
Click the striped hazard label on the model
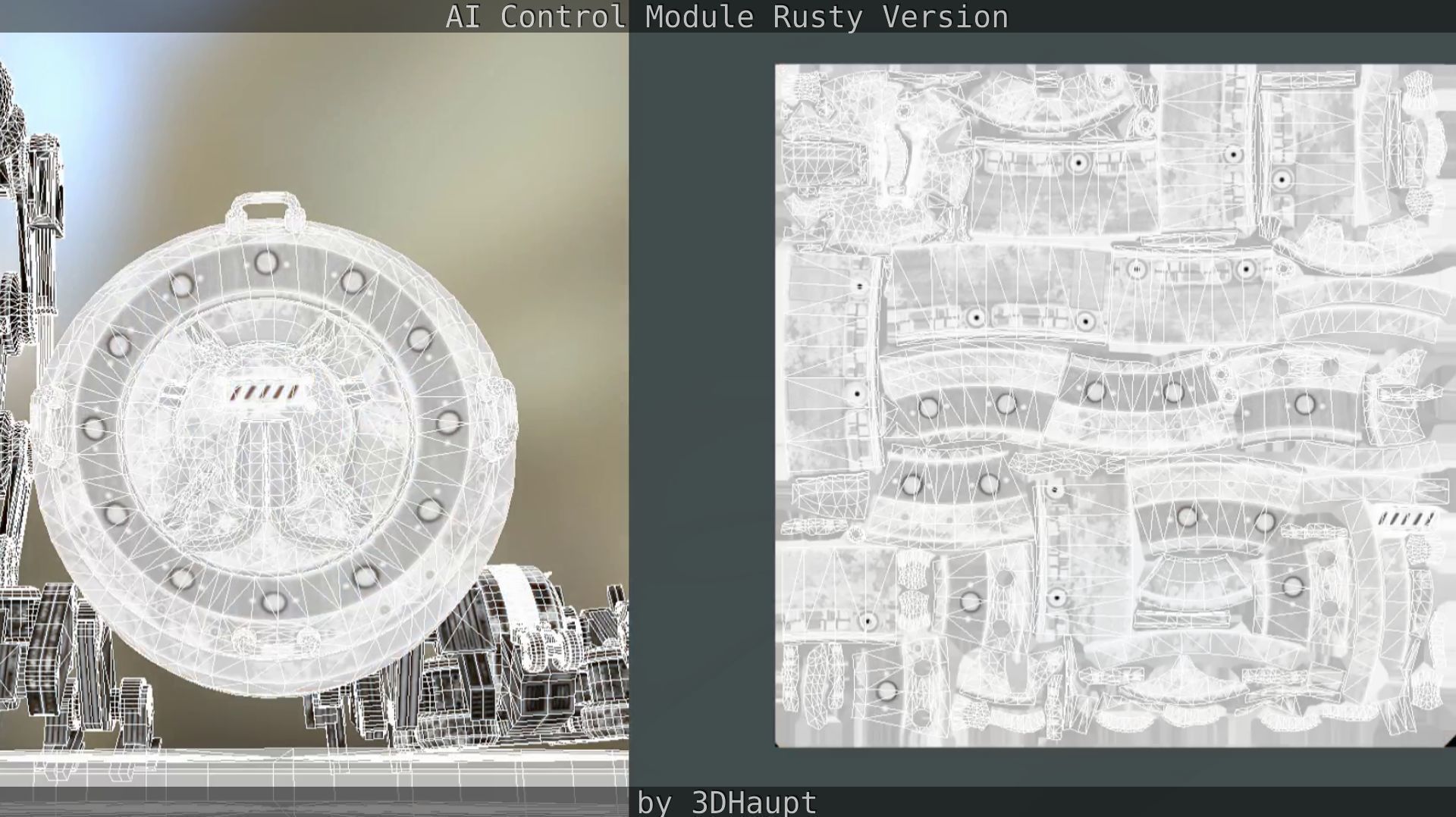pyautogui.click(x=265, y=393)
